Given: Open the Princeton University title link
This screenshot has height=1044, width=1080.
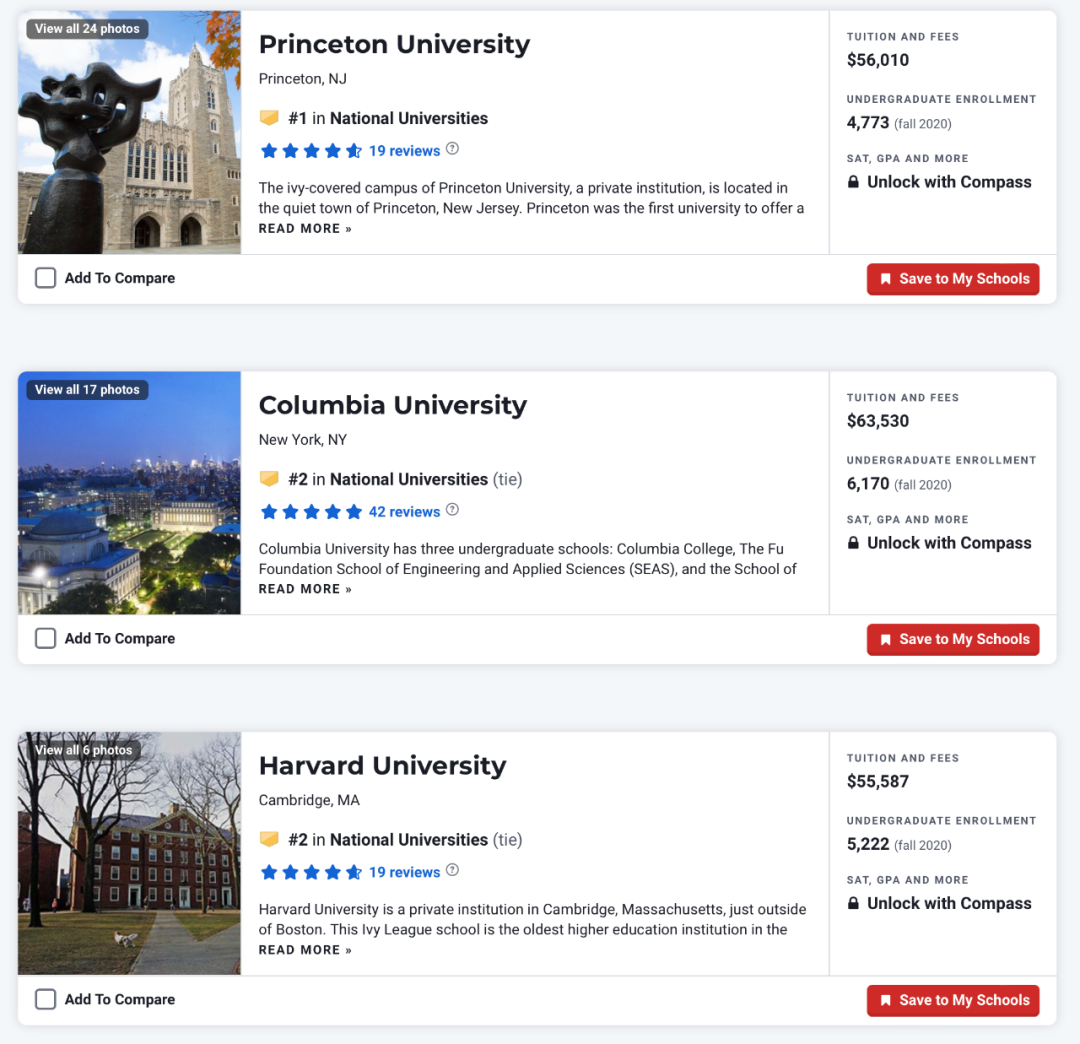Looking at the screenshot, I should click(394, 44).
